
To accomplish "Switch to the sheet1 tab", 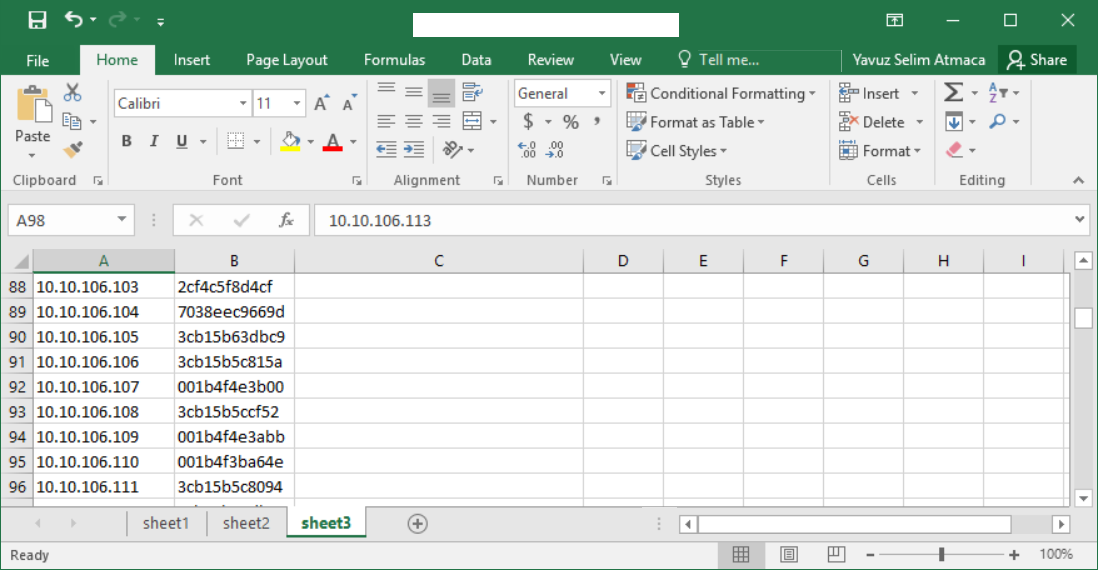I will tap(166, 523).
